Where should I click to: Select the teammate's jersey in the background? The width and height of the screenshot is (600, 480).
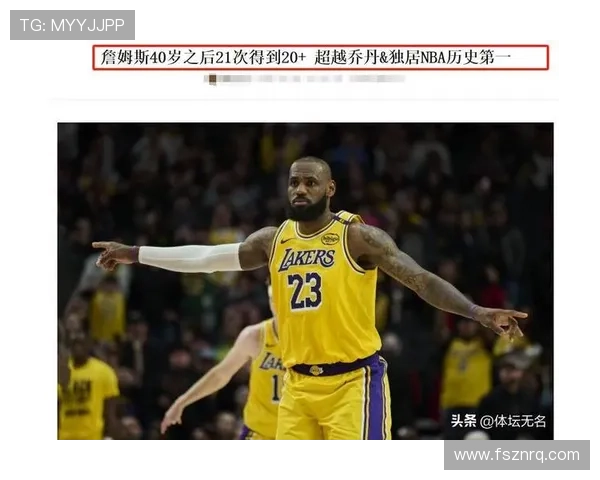click(263, 380)
